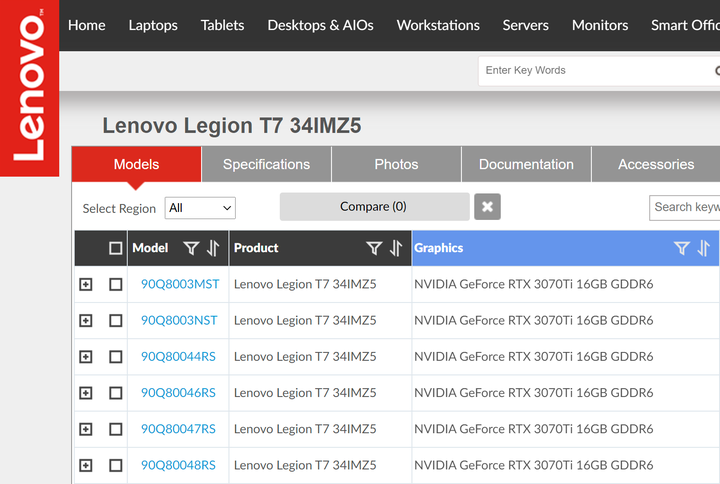This screenshot has height=484, width=720.
Task: Open model link 90Q80048RS
Action: (x=178, y=466)
